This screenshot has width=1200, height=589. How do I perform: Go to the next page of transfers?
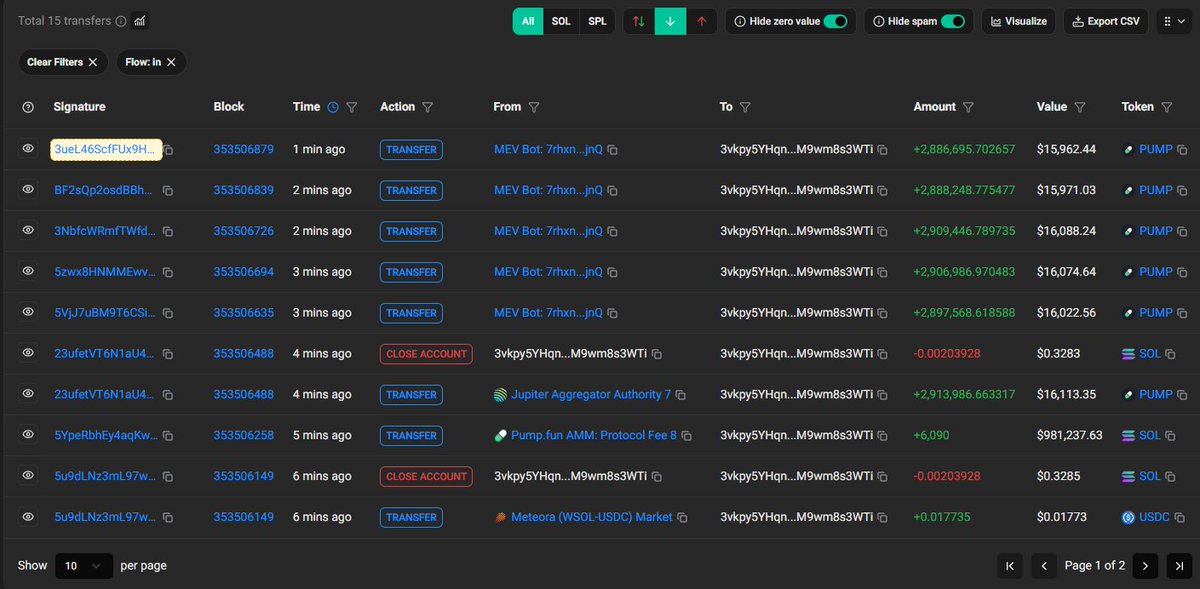pos(1145,565)
